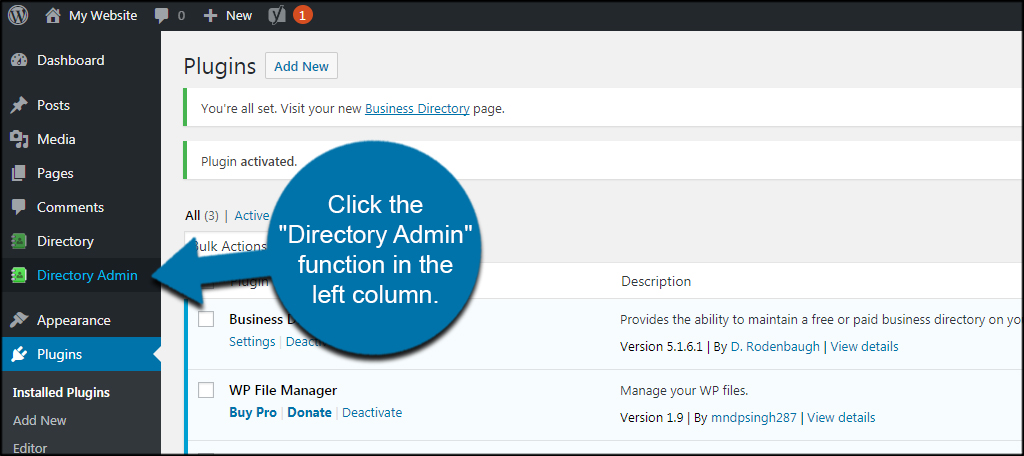Click the mndpsingh287 author link
The width and height of the screenshot is (1024, 456).
[754, 417]
